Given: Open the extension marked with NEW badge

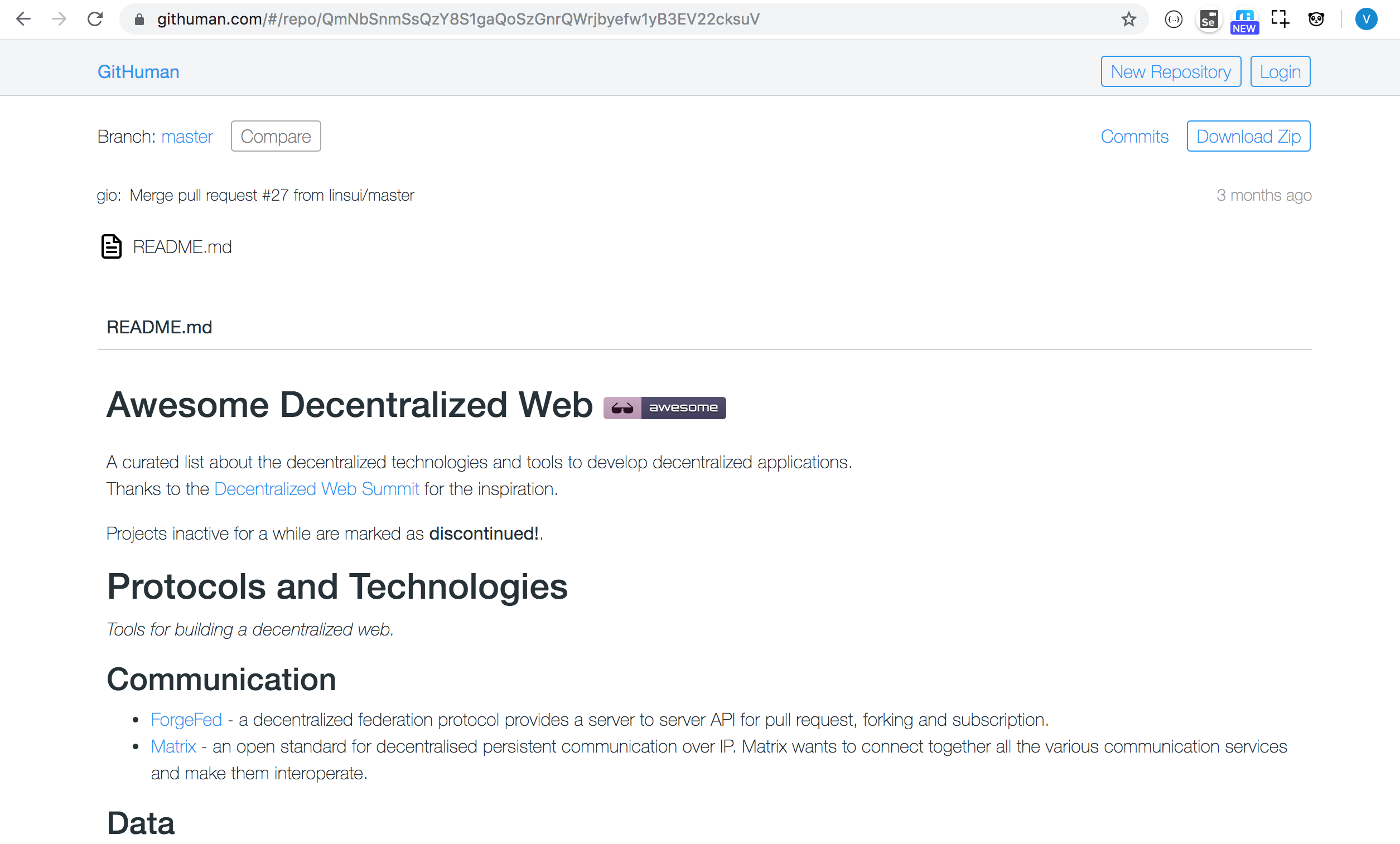Looking at the screenshot, I should point(1244,19).
